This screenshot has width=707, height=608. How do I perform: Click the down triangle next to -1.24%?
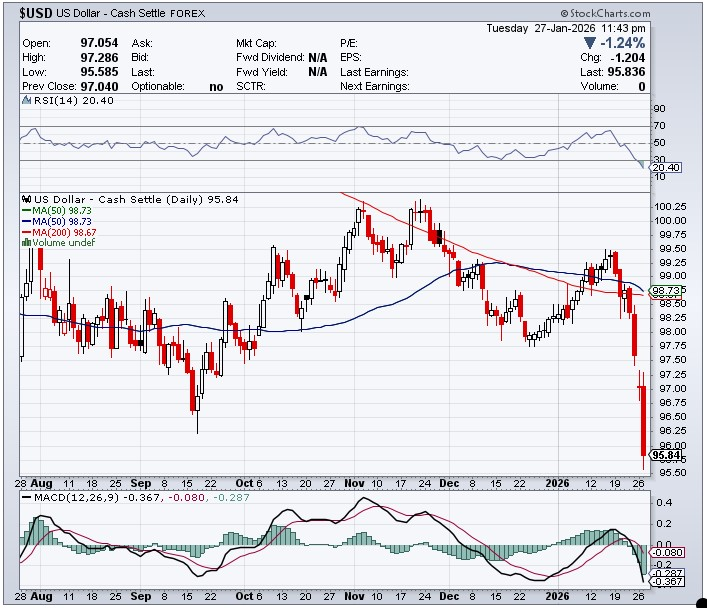click(589, 43)
